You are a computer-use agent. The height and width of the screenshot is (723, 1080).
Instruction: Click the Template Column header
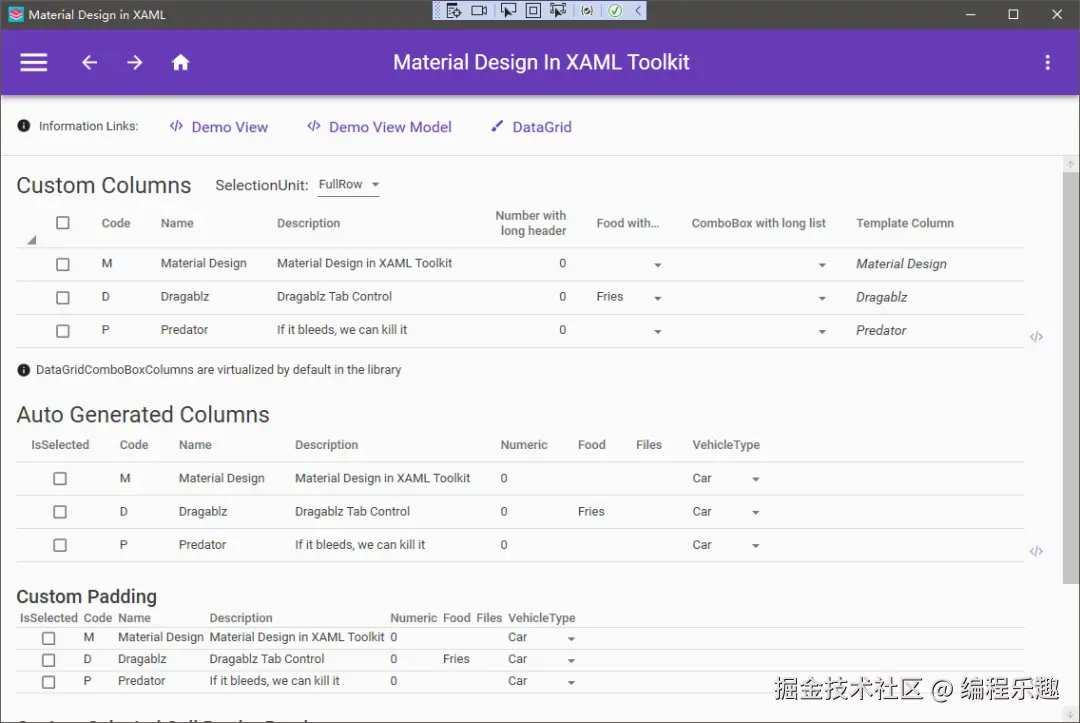click(904, 223)
